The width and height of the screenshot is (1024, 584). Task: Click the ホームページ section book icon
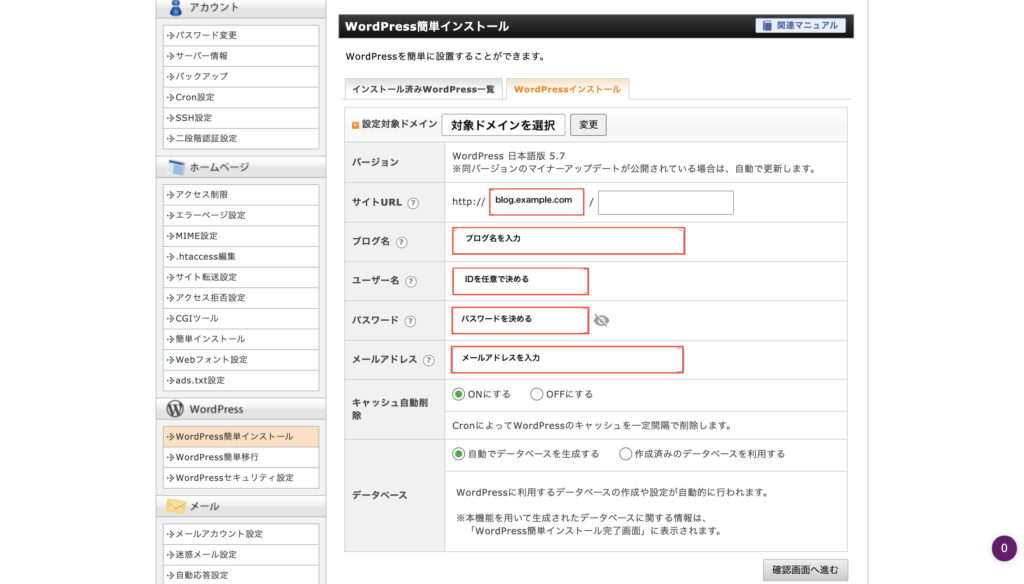[x=176, y=167]
